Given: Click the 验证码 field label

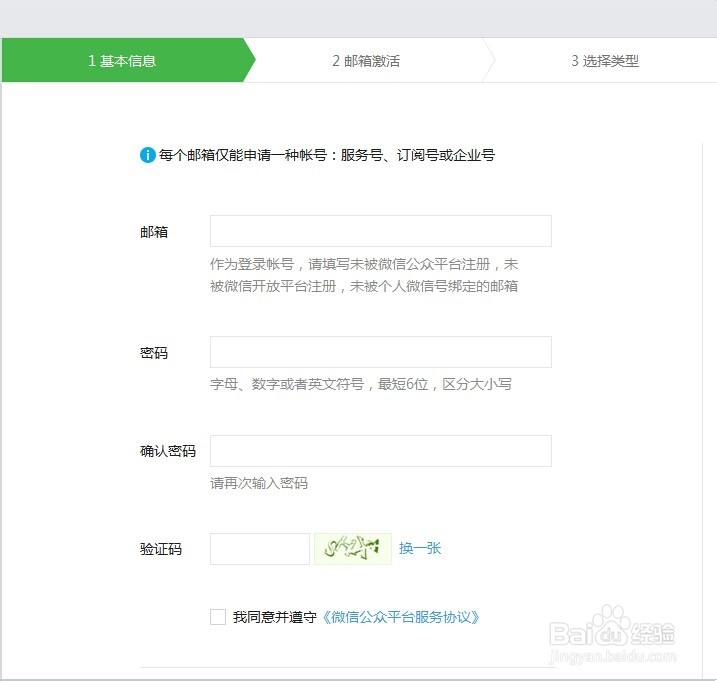Looking at the screenshot, I should click(x=161, y=549).
